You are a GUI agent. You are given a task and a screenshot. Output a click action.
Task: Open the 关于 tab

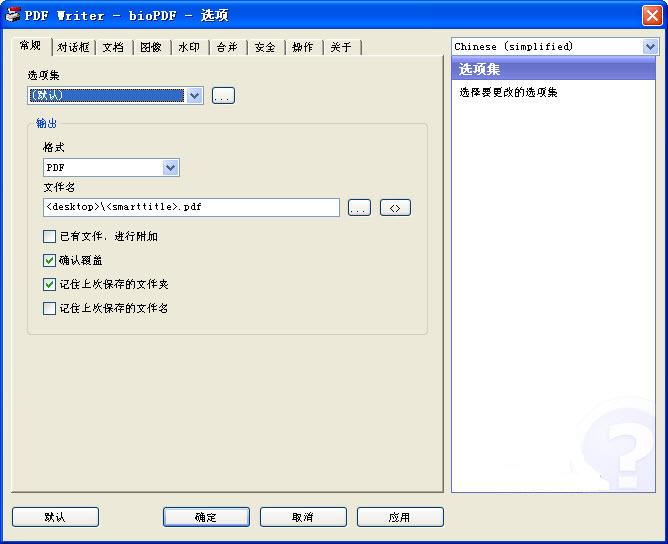[341, 47]
